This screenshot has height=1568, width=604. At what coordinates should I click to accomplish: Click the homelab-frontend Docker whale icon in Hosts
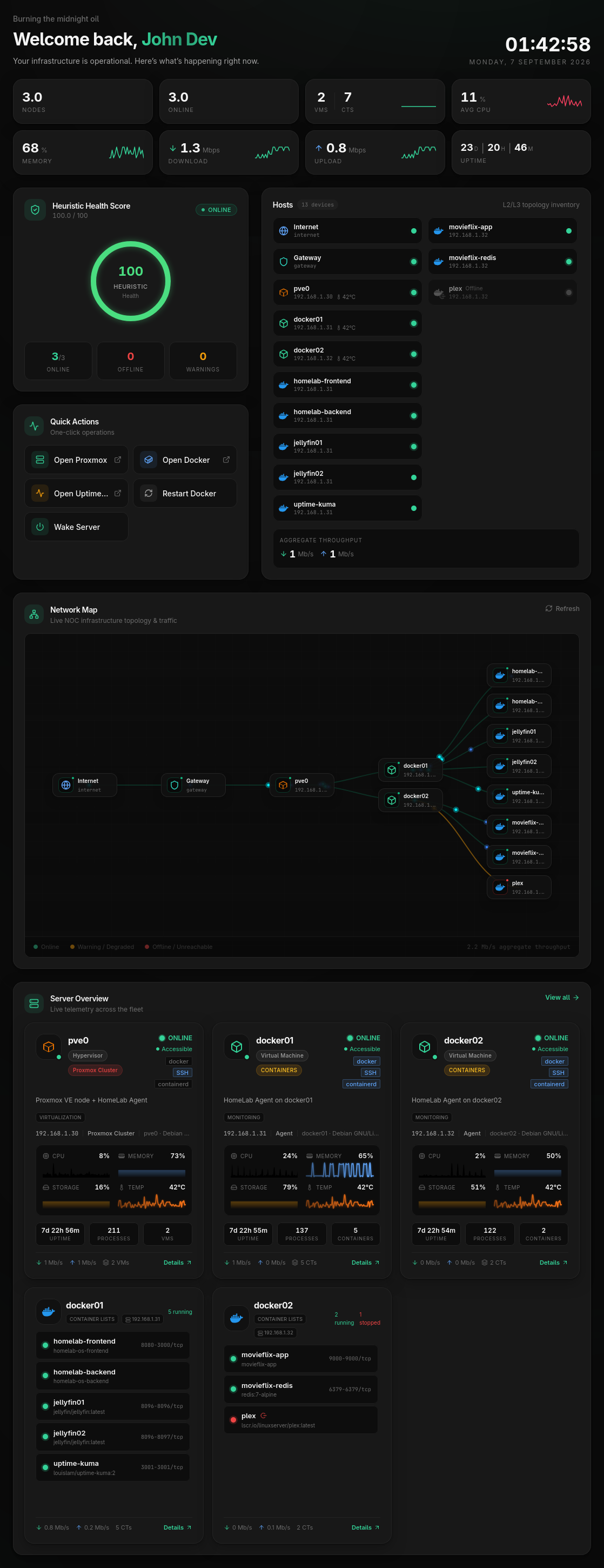click(x=284, y=384)
